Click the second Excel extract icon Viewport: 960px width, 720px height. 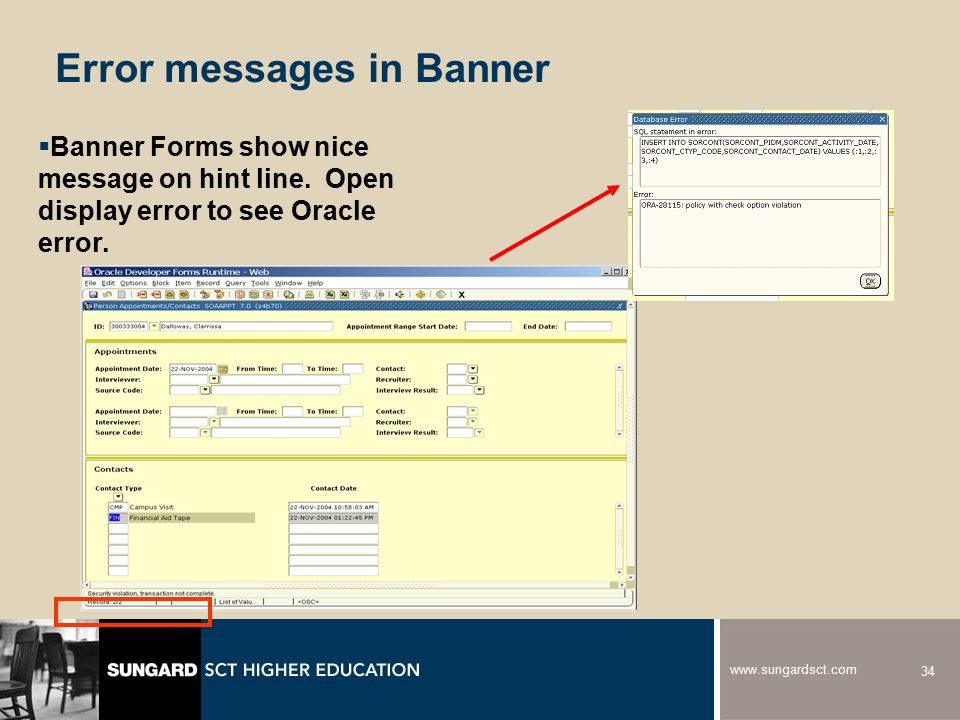point(344,294)
